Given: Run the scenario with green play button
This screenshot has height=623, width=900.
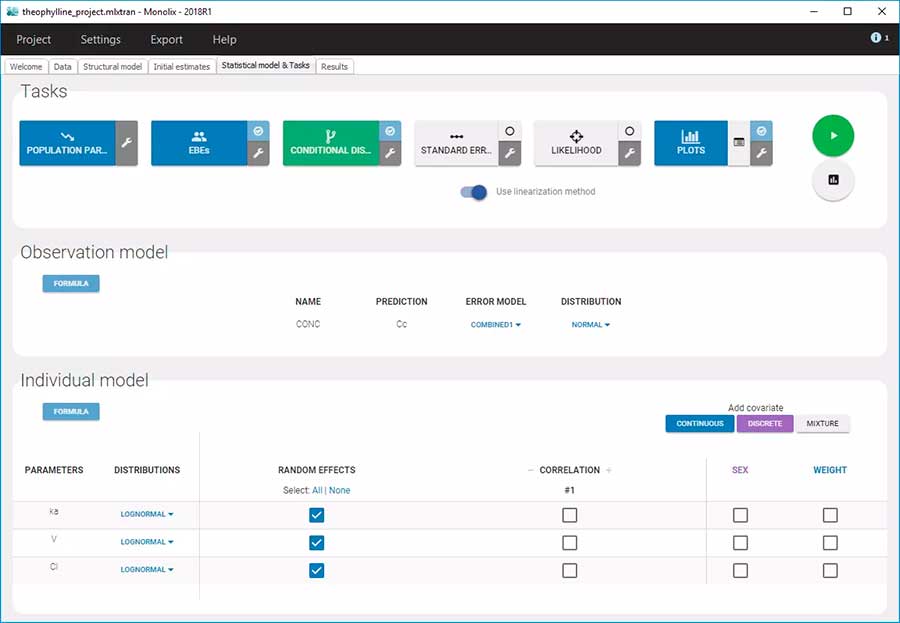Looking at the screenshot, I should click(833, 135).
